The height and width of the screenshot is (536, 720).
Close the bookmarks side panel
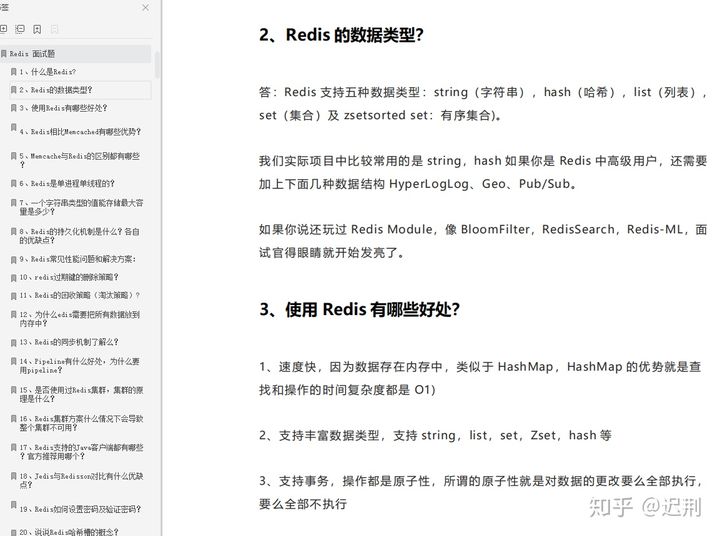coord(146,7)
